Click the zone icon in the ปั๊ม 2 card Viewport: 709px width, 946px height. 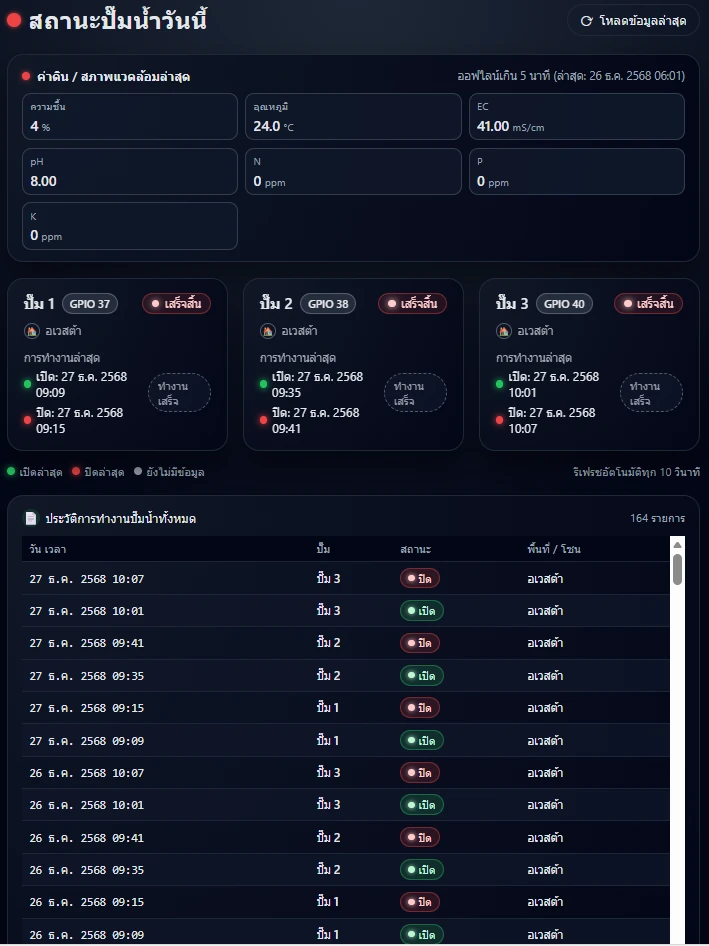(x=267, y=331)
